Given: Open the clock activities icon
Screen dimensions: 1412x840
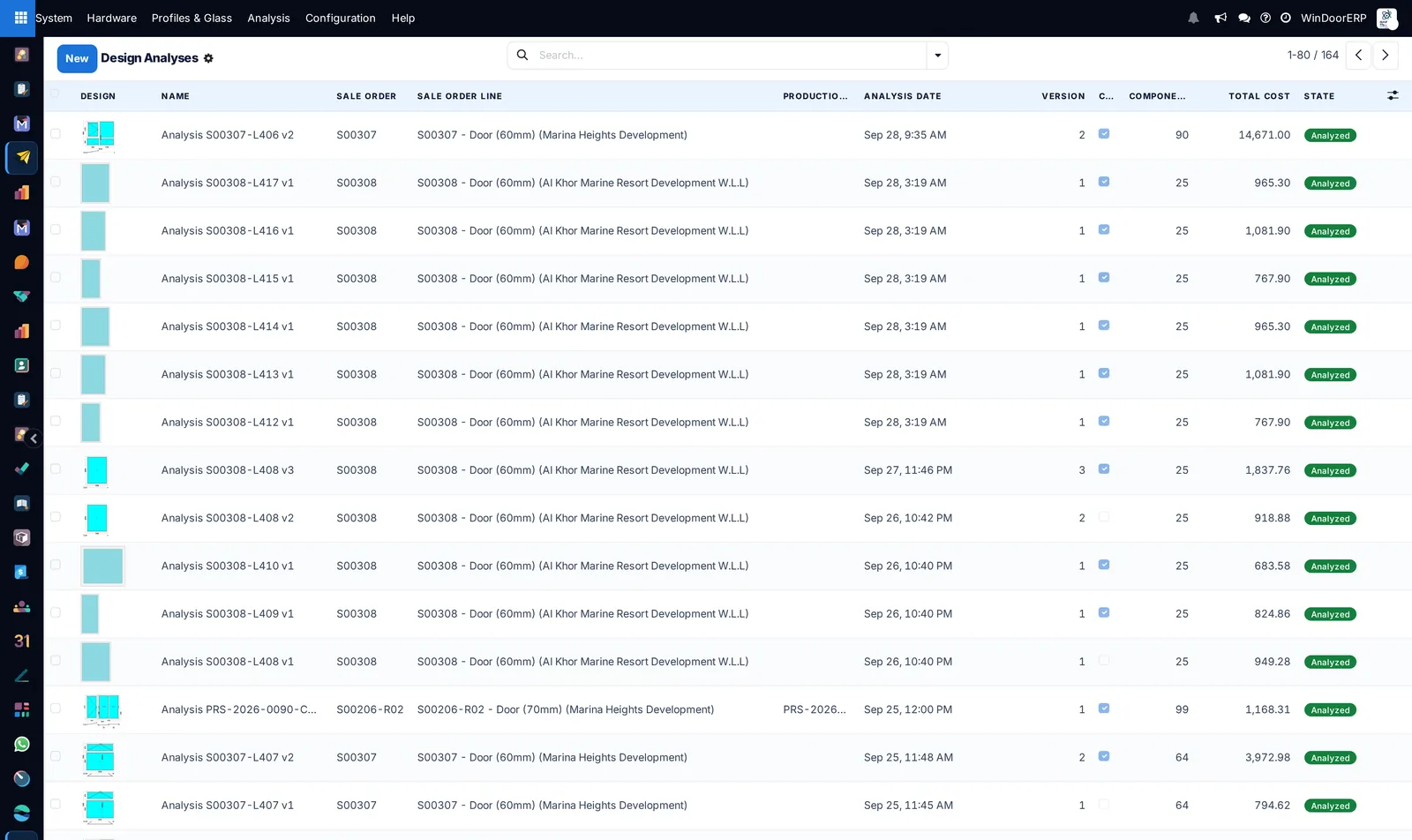Looking at the screenshot, I should (x=1286, y=18).
